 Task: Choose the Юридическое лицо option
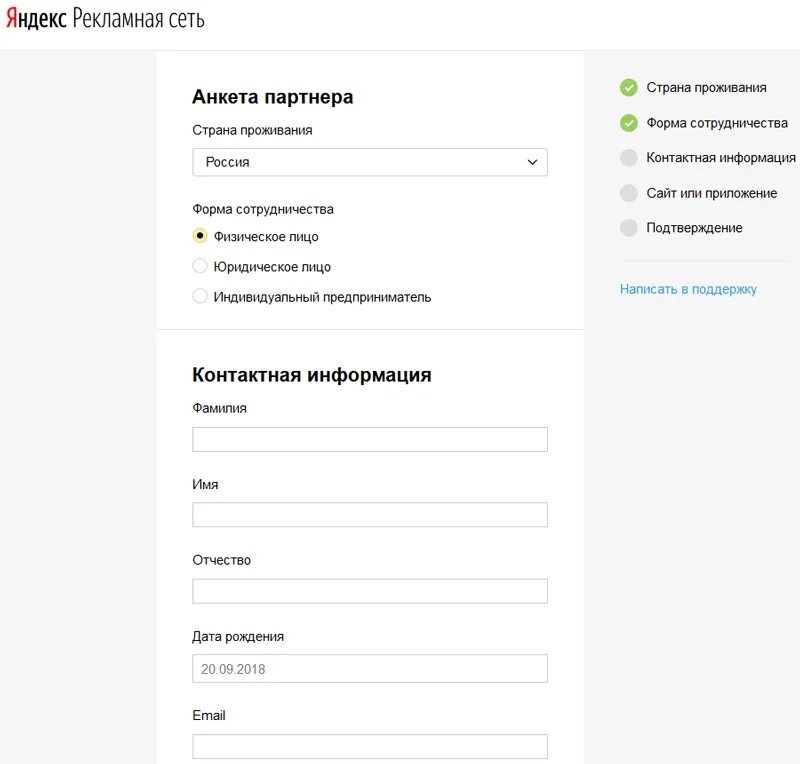coord(200,267)
